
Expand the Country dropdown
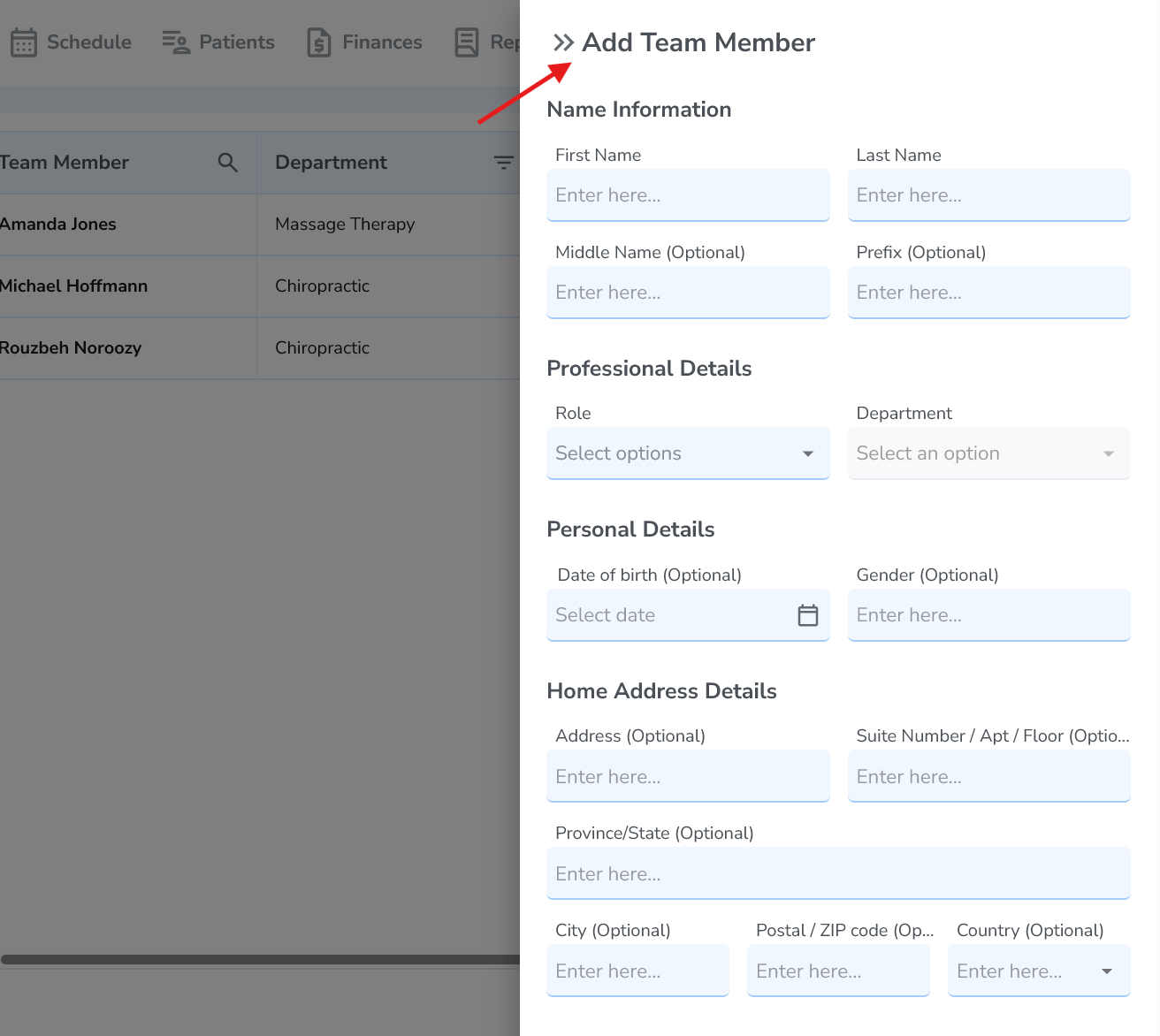click(x=1105, y=971)
